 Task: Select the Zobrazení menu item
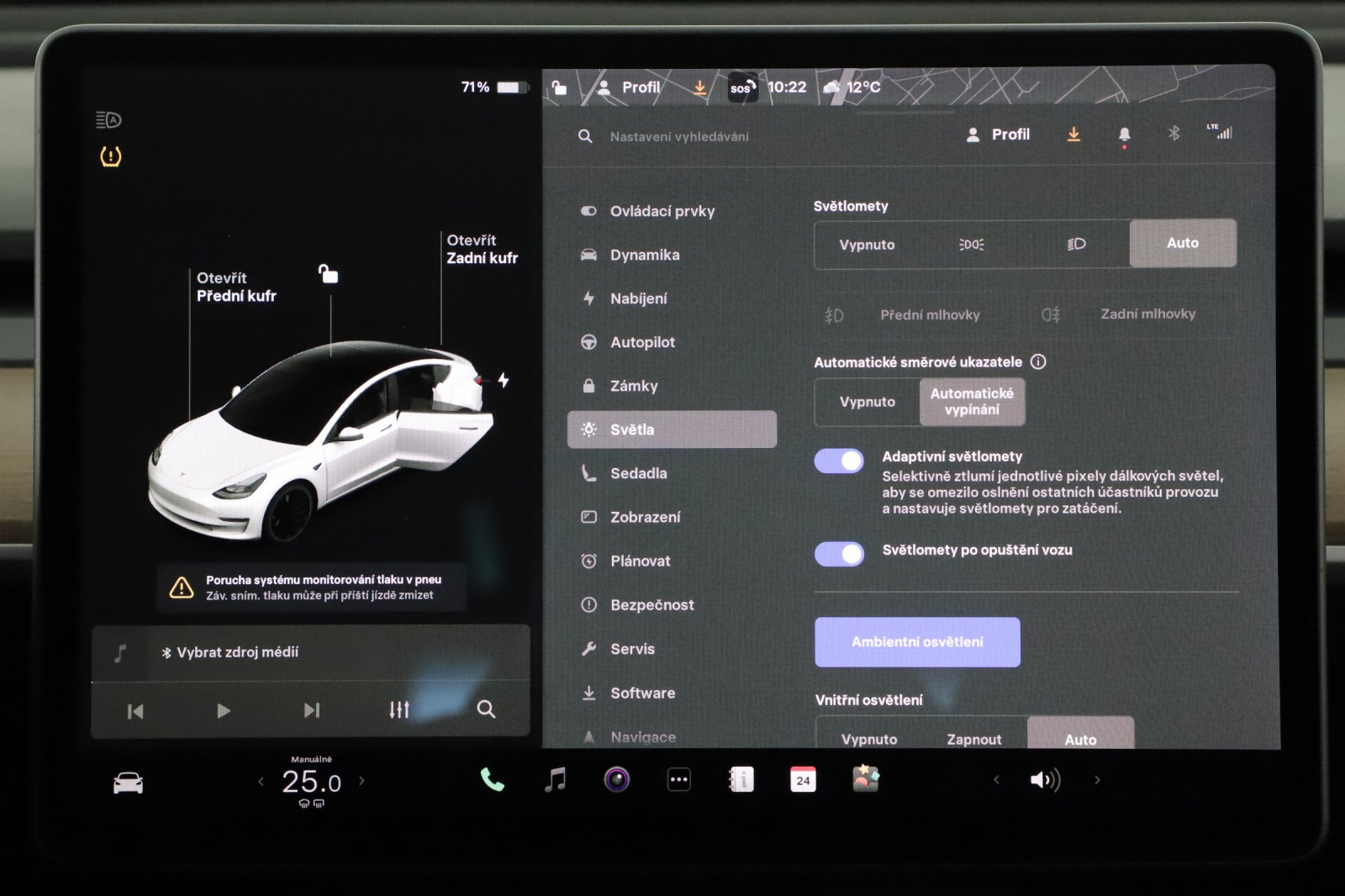645,517
